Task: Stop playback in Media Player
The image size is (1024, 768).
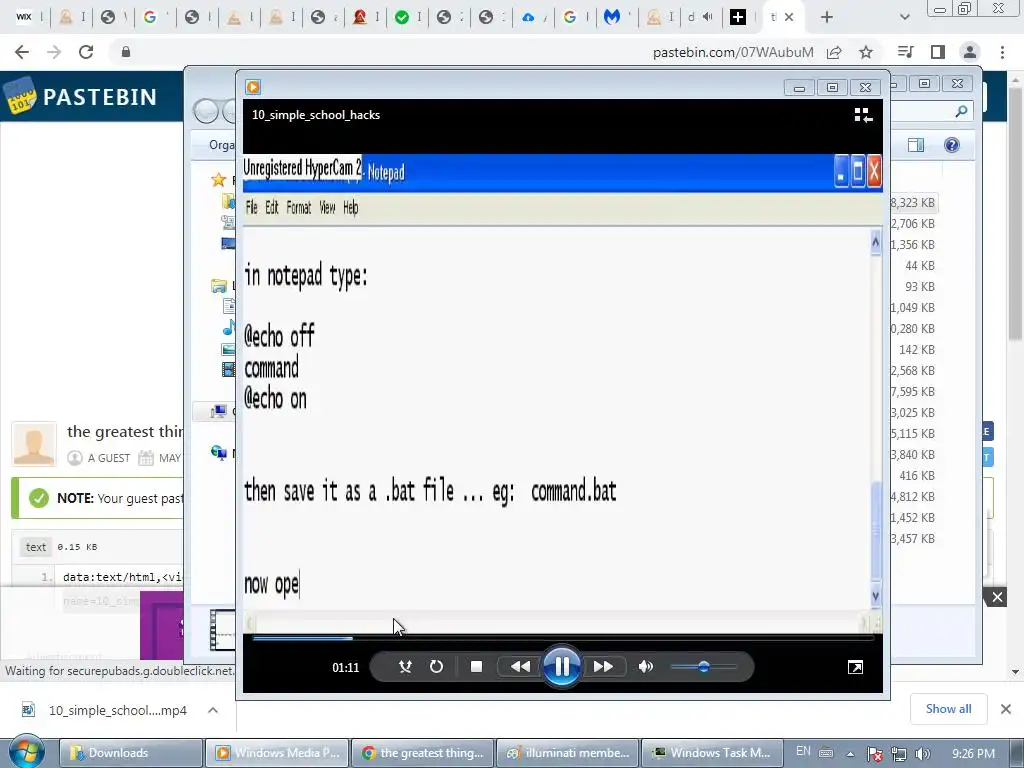Action: (x=476, y=667)
